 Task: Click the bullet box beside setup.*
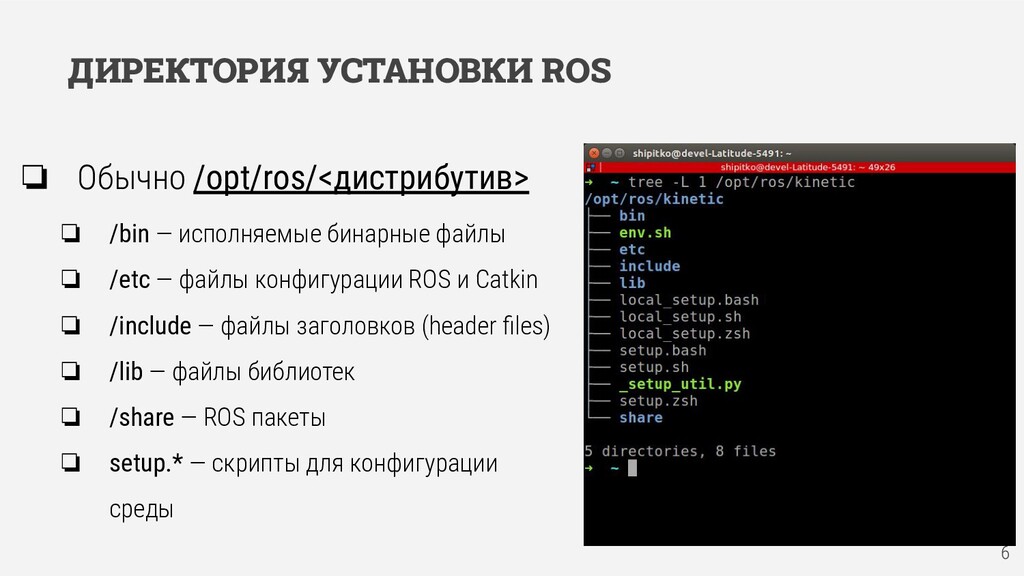click(x=71, y=462)
